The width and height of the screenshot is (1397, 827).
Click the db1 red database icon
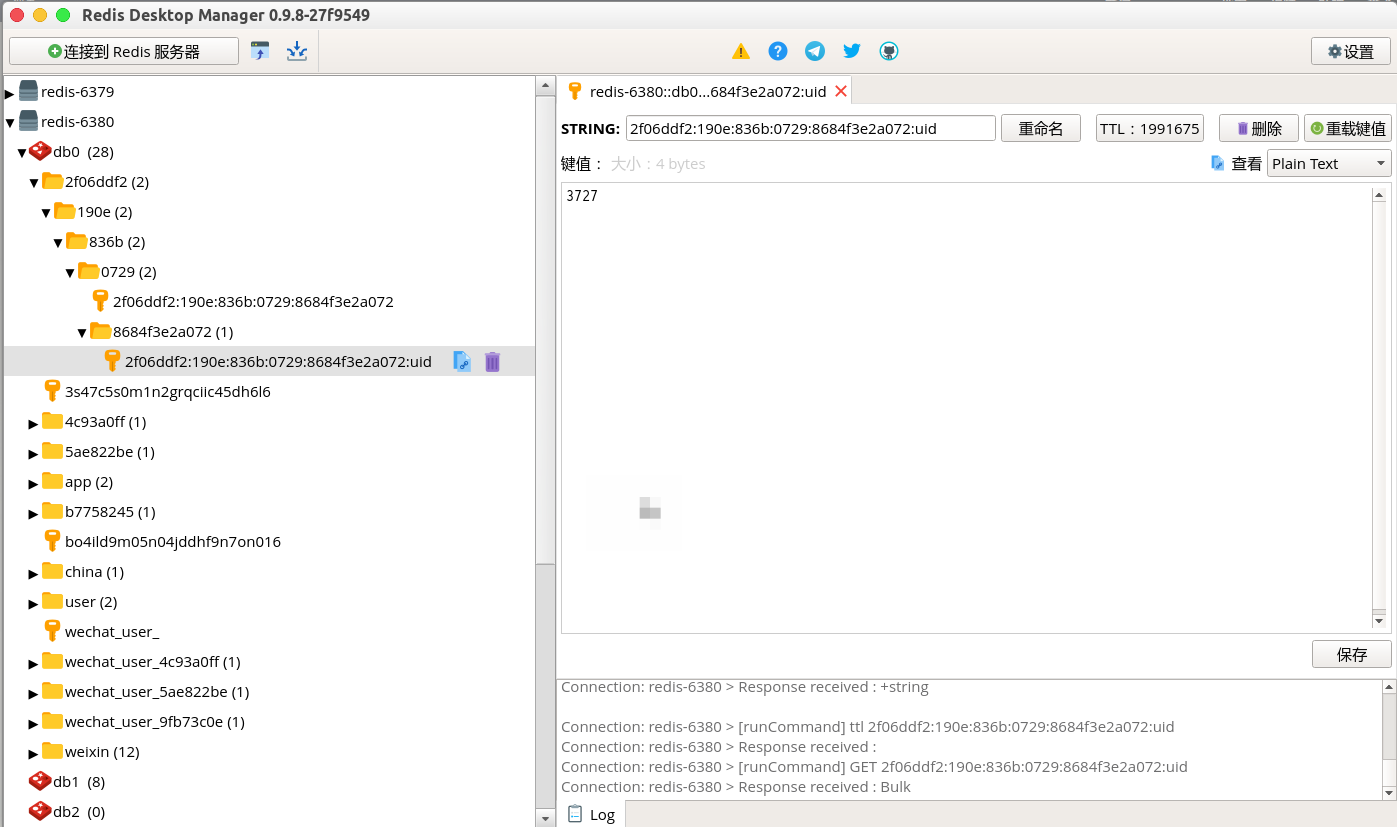[40, 781]
